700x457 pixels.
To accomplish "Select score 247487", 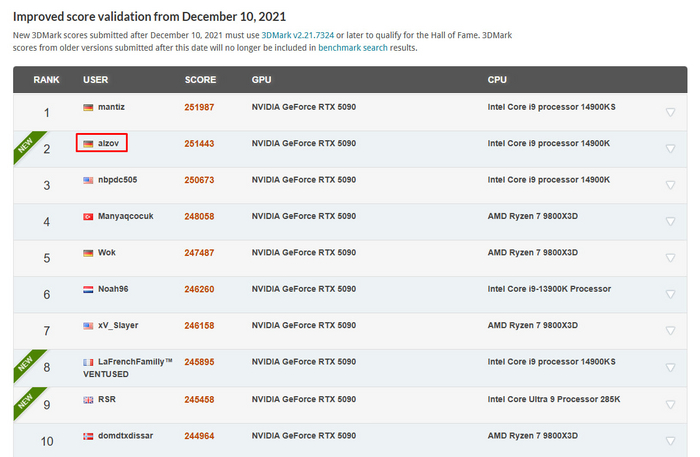I will coord(199,253).
